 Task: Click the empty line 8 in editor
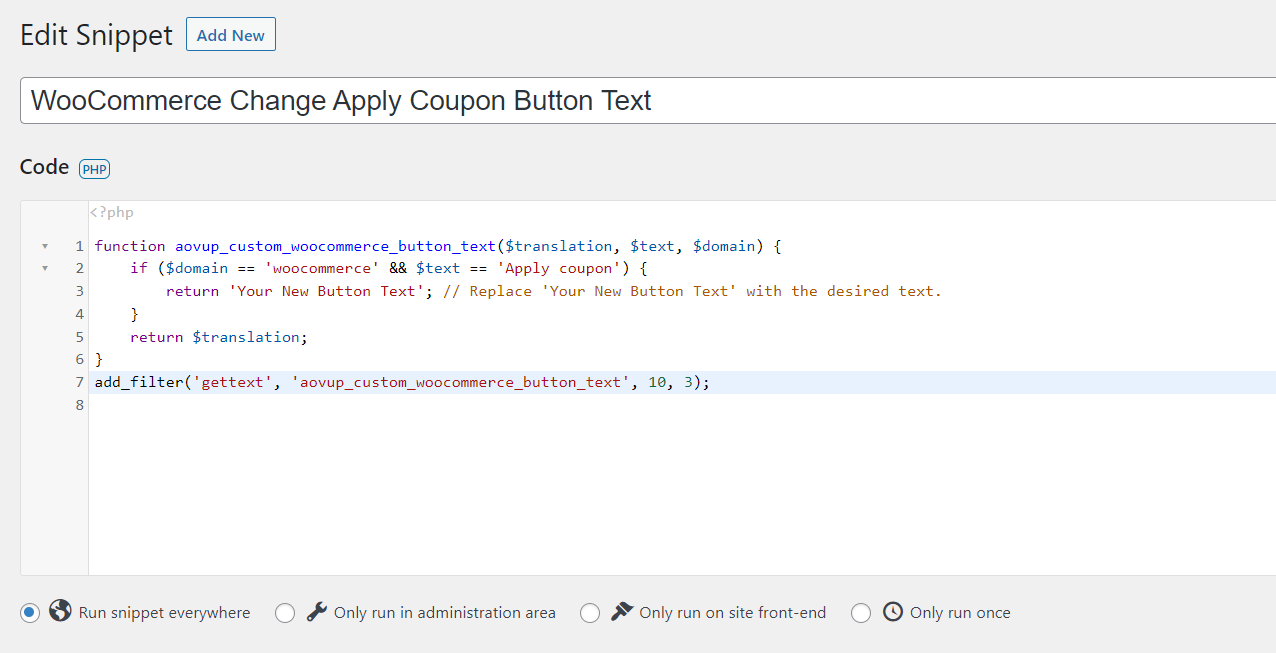click(682, 405)
